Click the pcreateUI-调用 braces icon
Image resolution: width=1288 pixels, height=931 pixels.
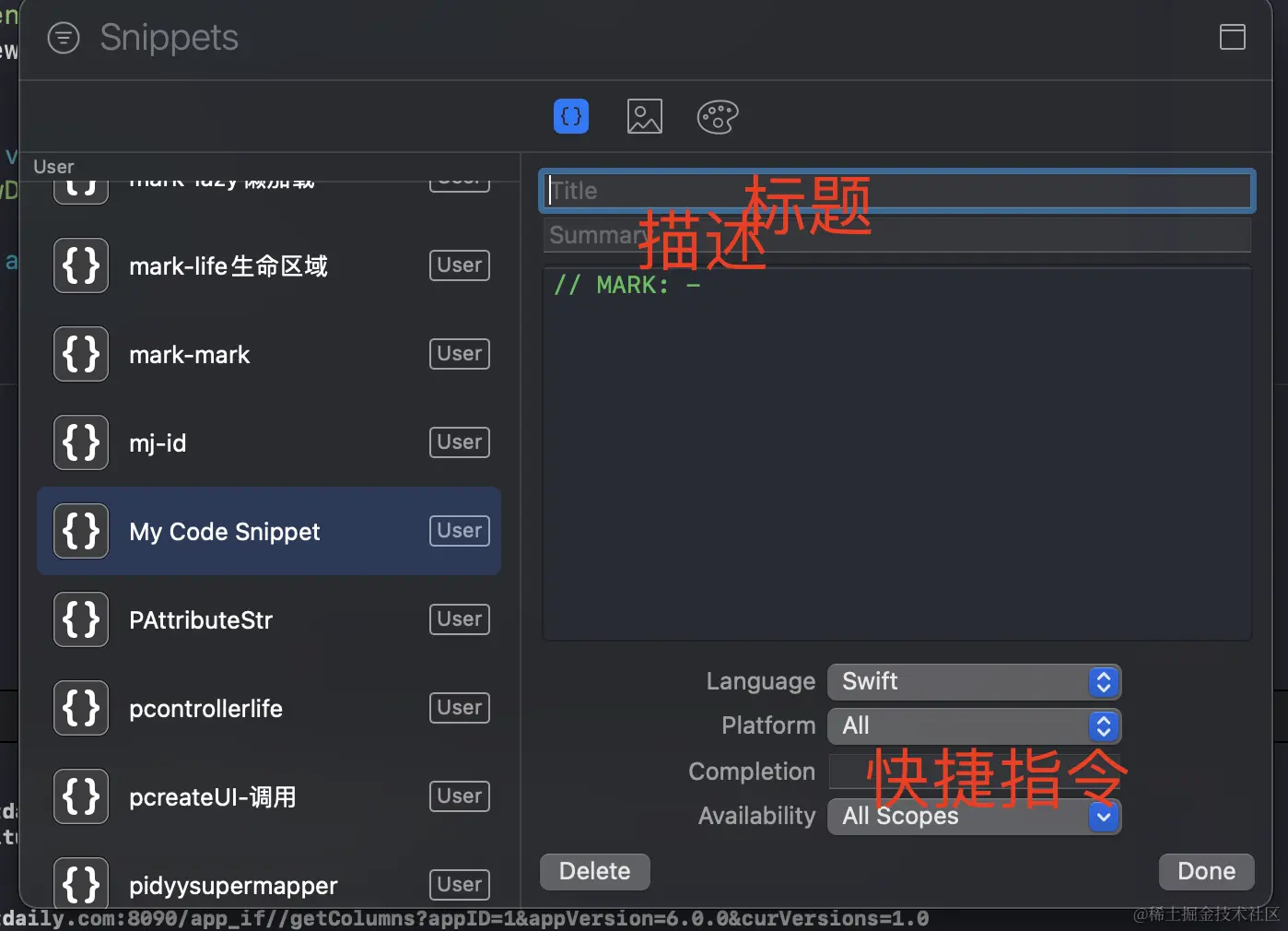tap(81, 796)
